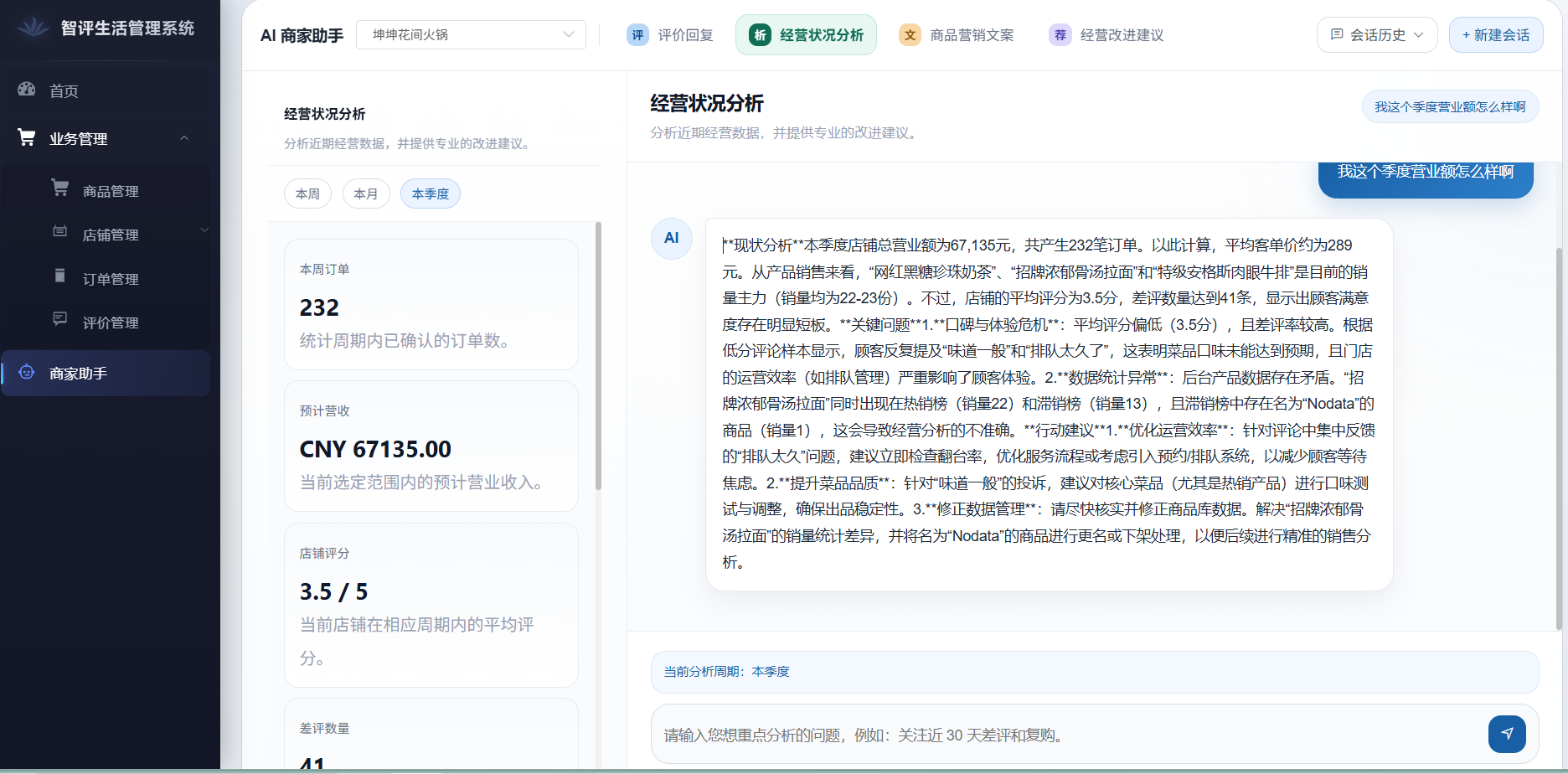Click the send message arrow icon
Screen dimensions: 1568x774
(1507, 734)
